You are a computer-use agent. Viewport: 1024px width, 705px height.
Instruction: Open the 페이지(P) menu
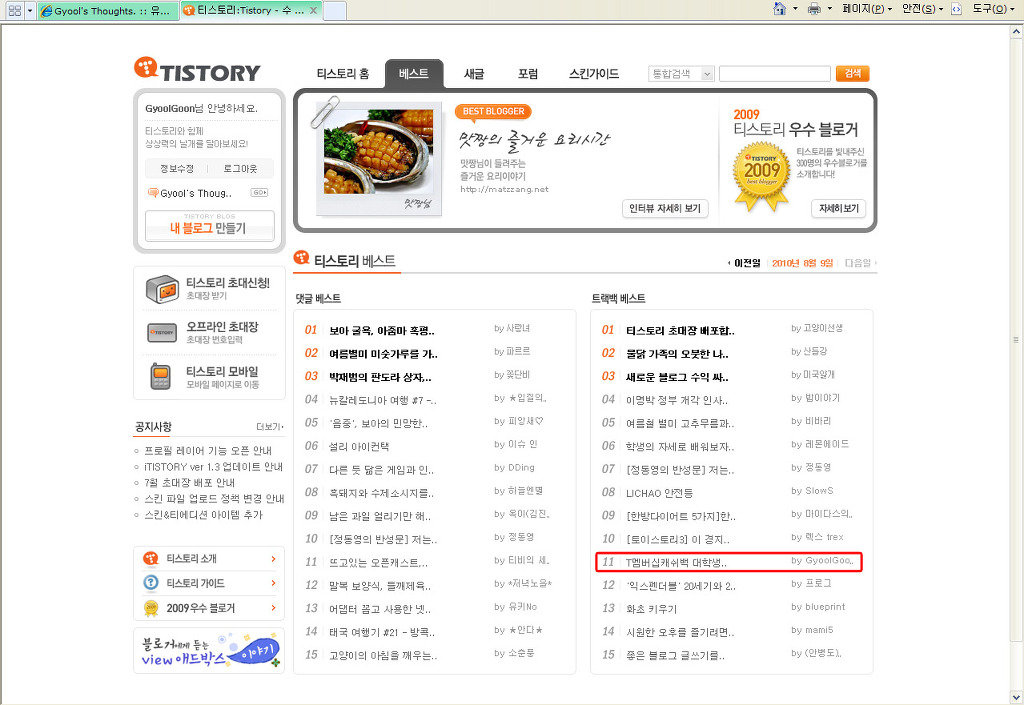(x=867, y=8)
